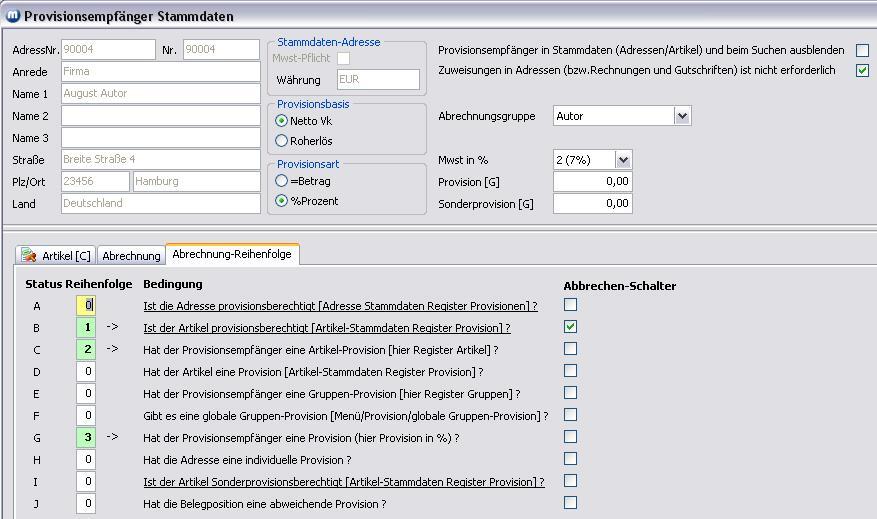Screen dimensions: 877x519
Task: Click the application icon in the title bar
Action: click(13, 16)
